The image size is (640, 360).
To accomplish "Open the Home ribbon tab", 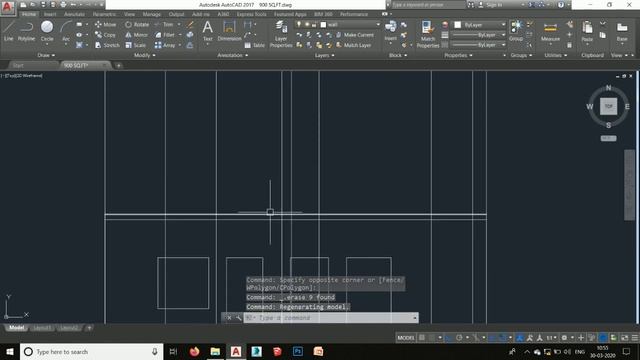I will point(29,14).
